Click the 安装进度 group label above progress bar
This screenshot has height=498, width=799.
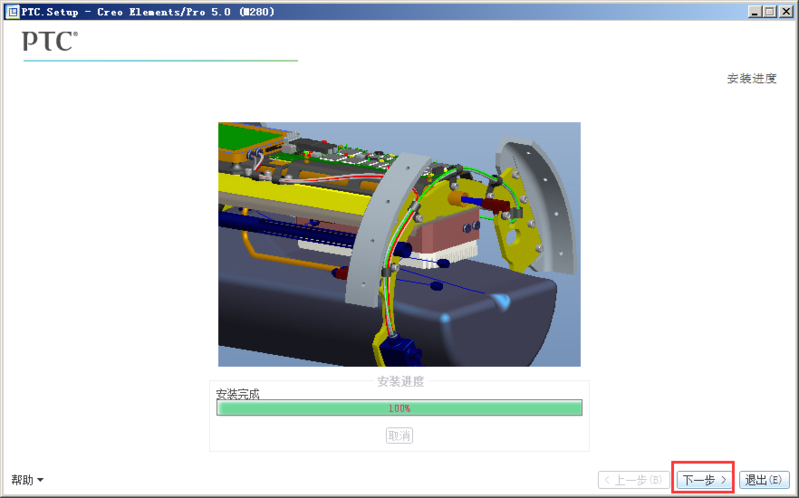[400, 381]
